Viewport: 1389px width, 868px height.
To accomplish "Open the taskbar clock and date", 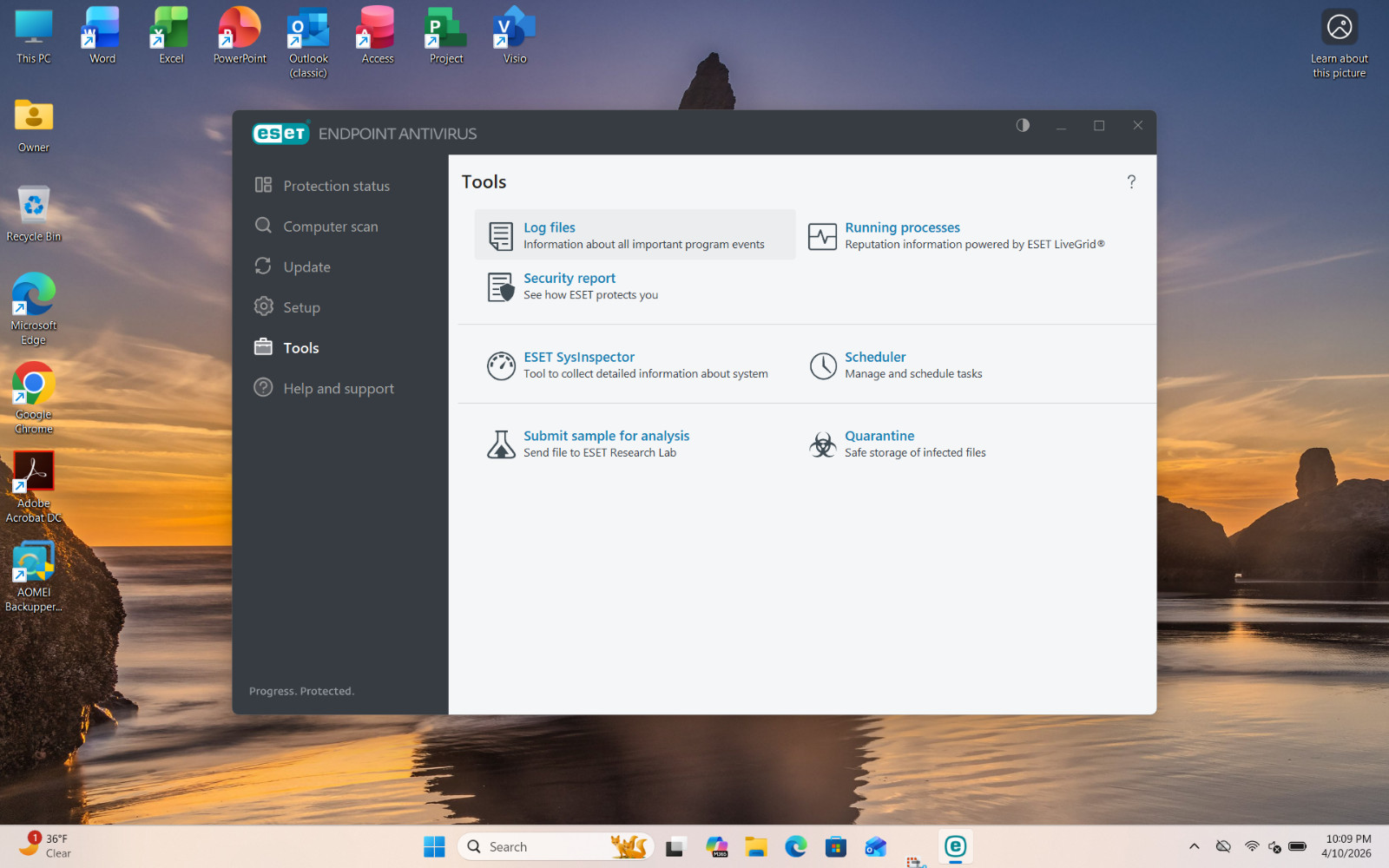I will 1347,846.
